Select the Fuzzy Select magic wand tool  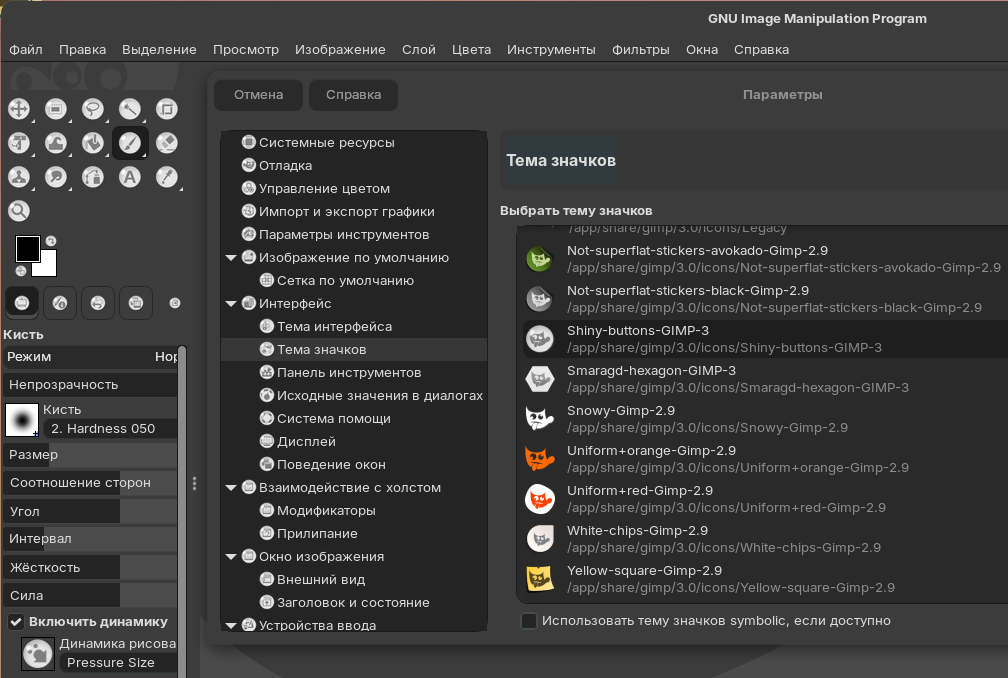click(x=130, y=109)
